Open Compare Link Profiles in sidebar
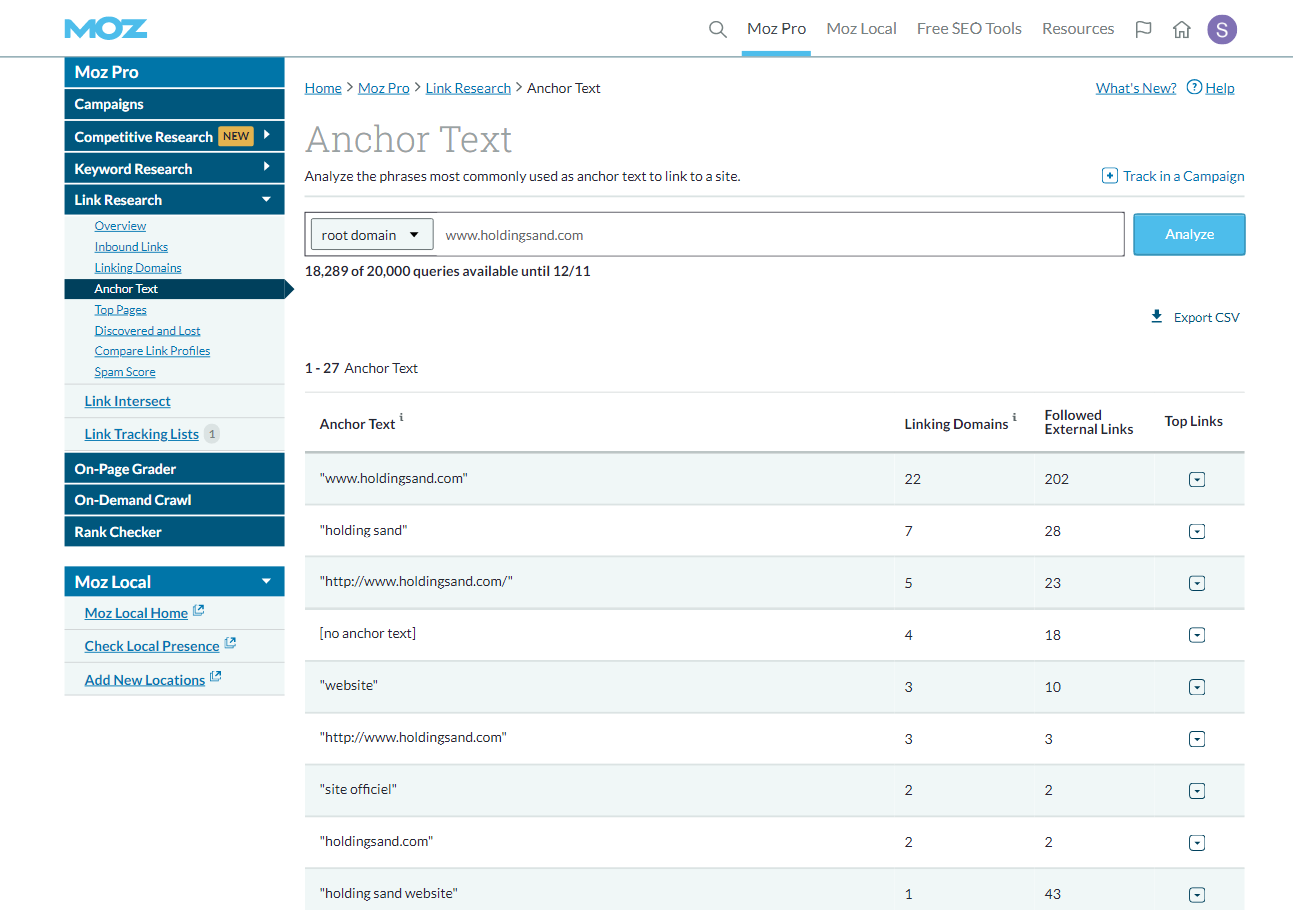Screen dimensions: 1293x910 152,351
